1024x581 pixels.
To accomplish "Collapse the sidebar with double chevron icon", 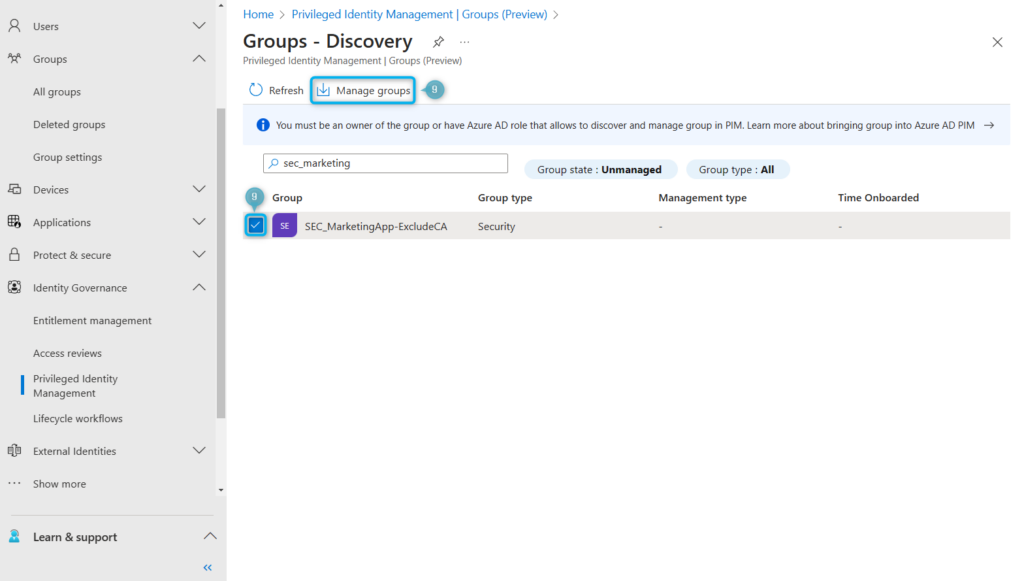I will [x=208, y=567].
